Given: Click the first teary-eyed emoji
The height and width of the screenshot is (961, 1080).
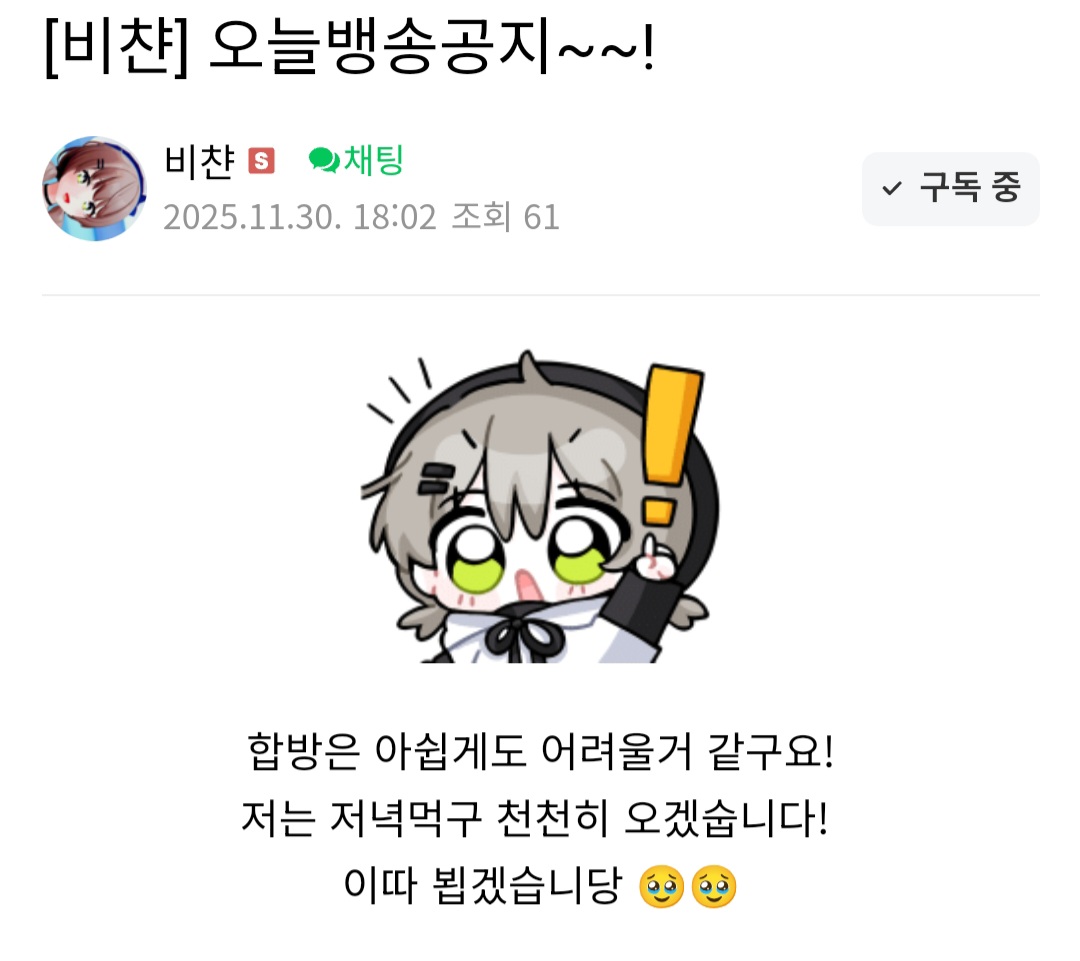Looking at the screenshot, I should [x=661, y=887].
